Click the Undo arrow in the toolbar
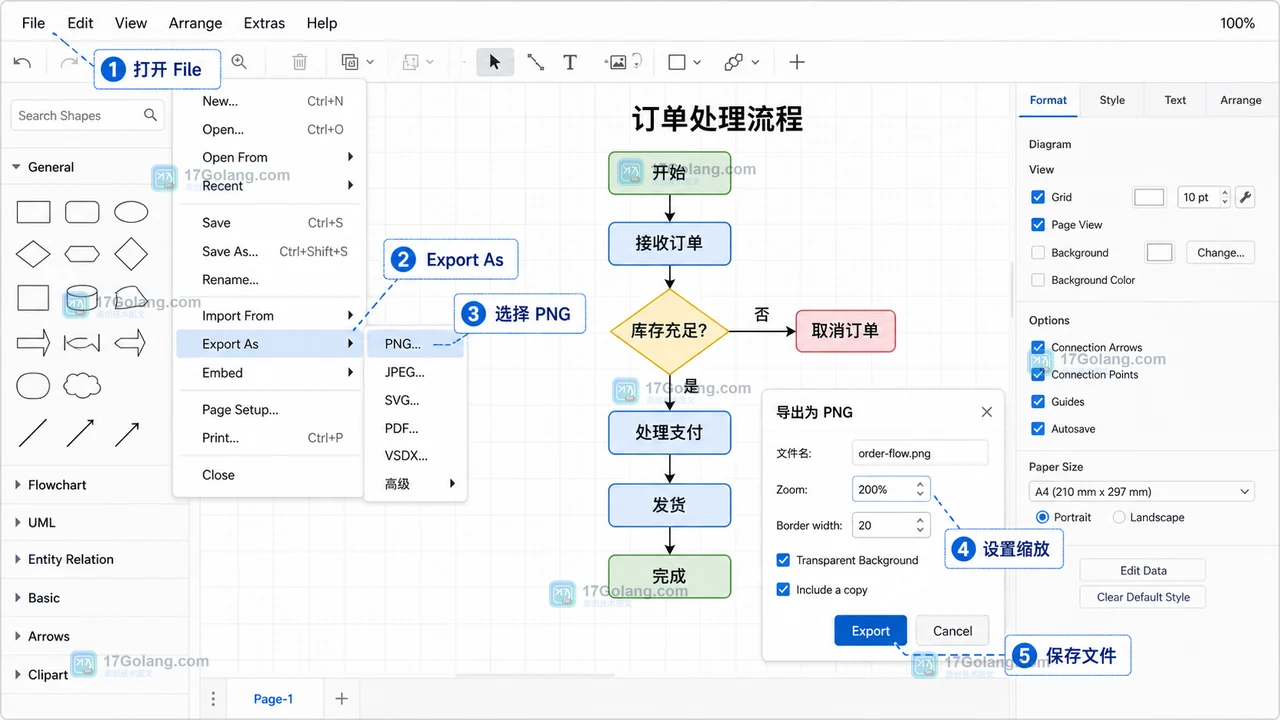The image size is (1280, 720). pyautogui.click(x=22, y=62)
